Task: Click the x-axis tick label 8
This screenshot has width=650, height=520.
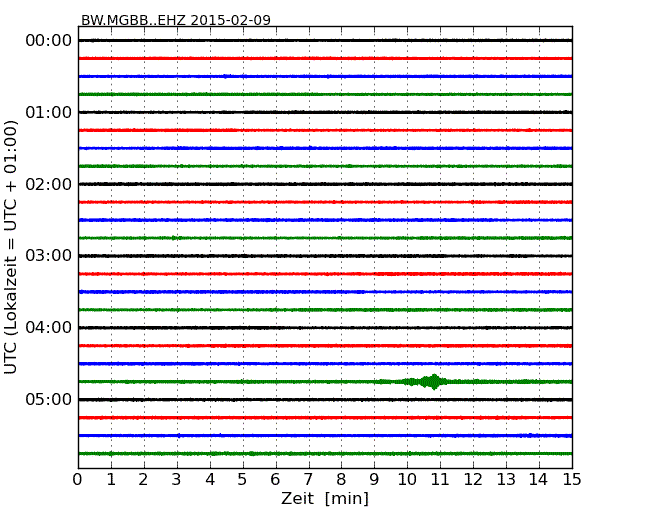Action: 341,480
